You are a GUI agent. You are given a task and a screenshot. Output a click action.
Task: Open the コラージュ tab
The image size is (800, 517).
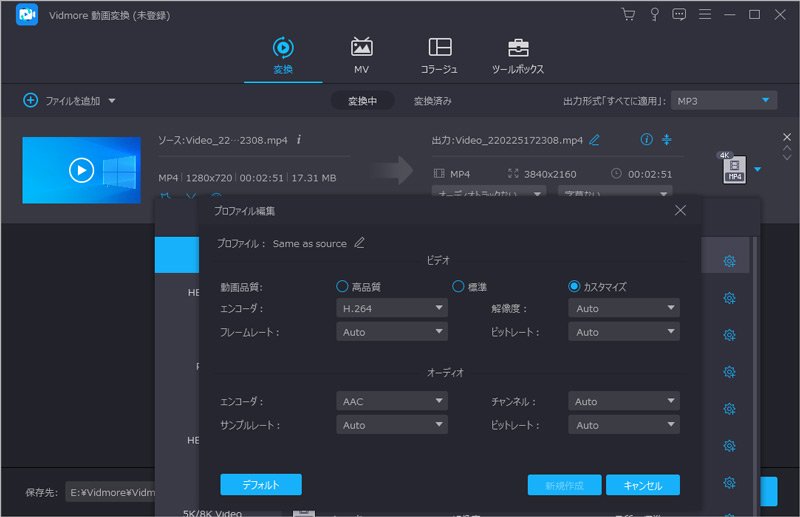[x=439, y=55]
